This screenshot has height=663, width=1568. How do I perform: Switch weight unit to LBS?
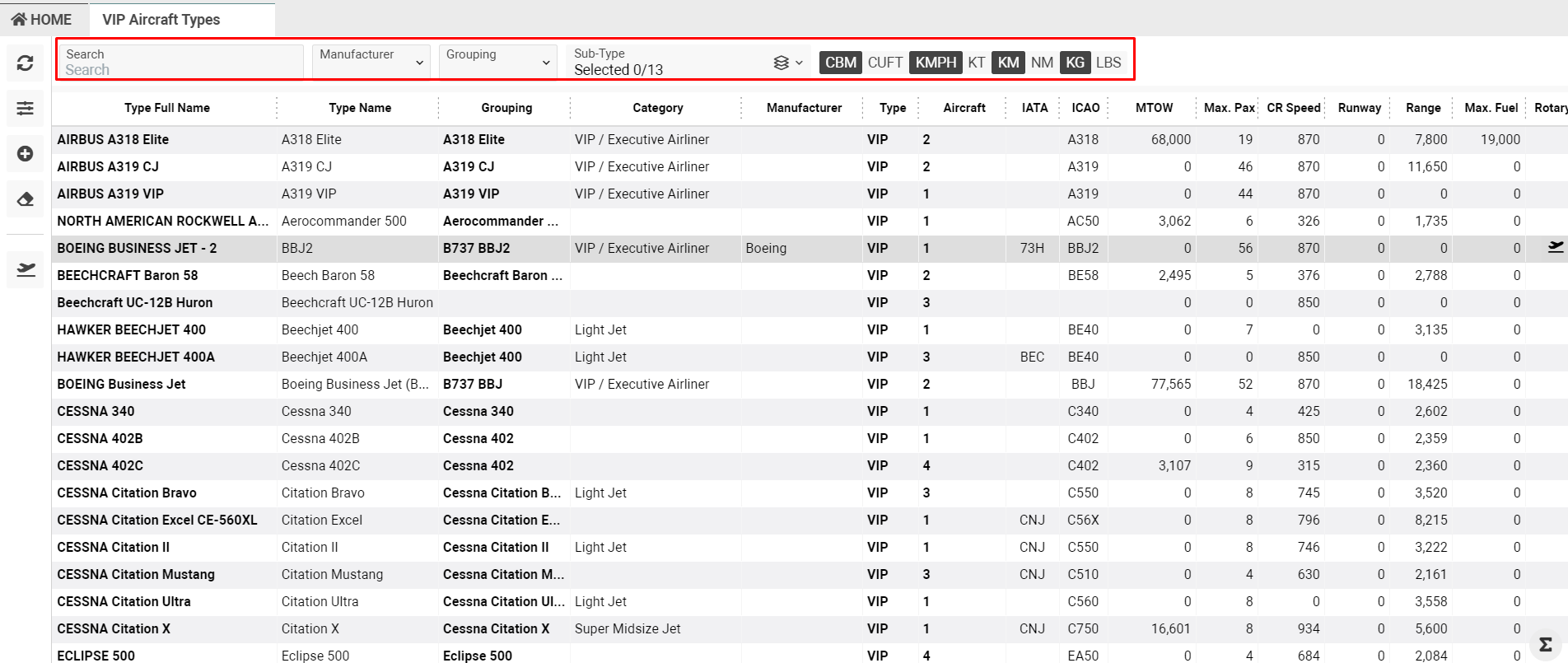[1108, 63]
